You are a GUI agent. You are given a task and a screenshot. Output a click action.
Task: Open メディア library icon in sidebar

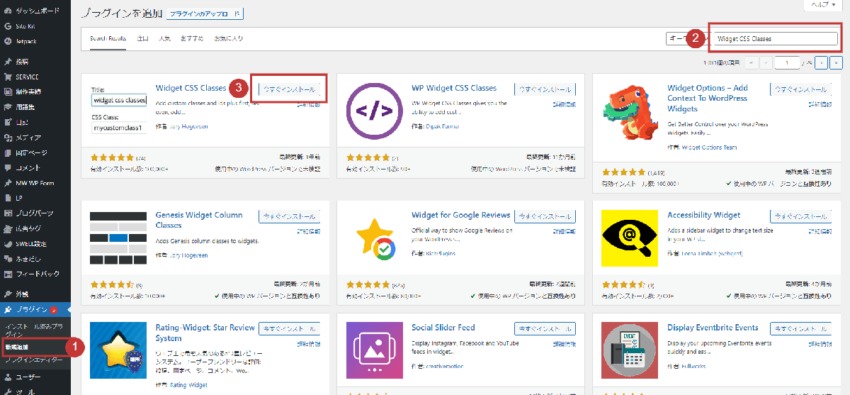coord(8,138)
